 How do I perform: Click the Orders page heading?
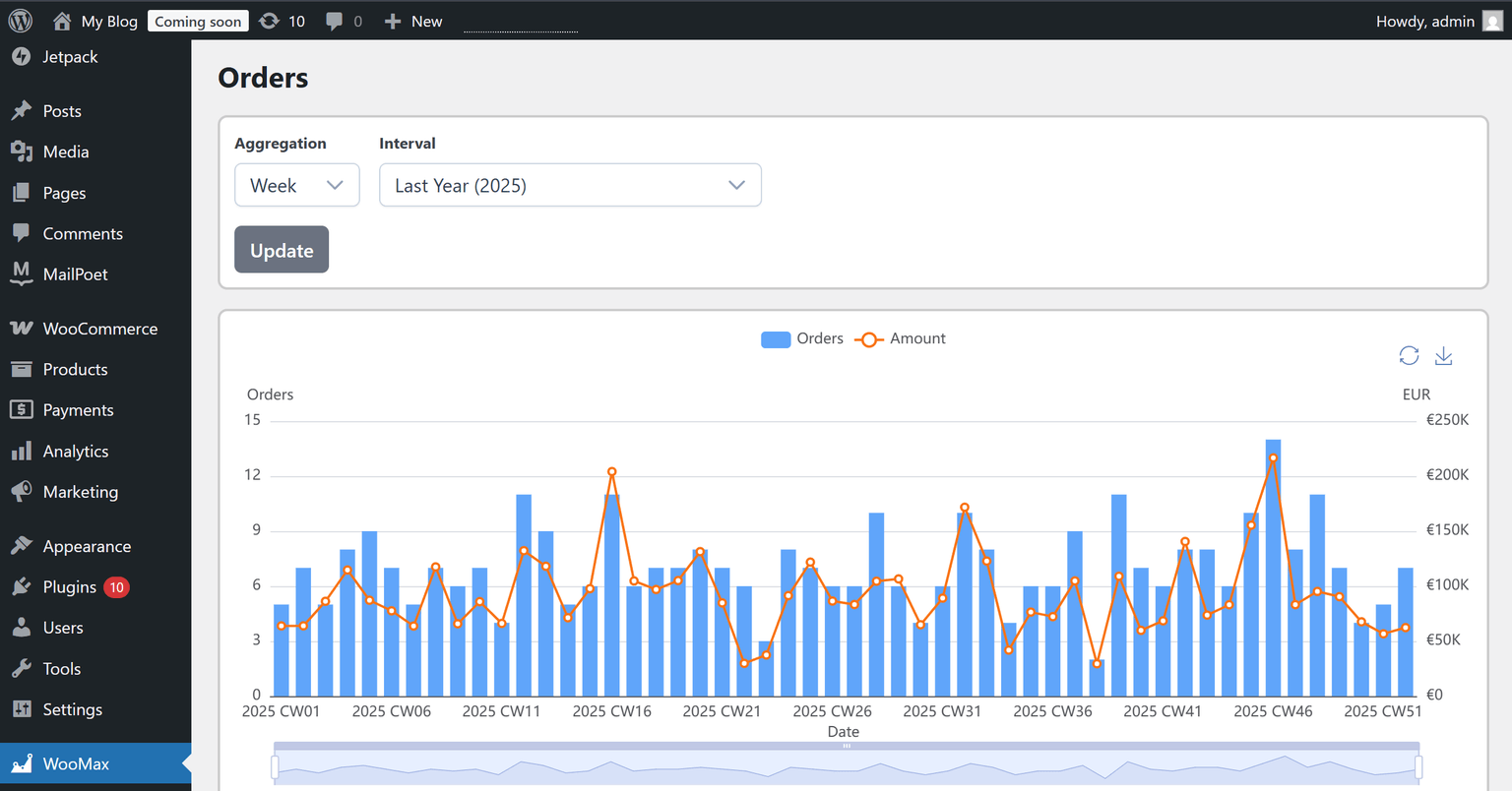(263, 78)
